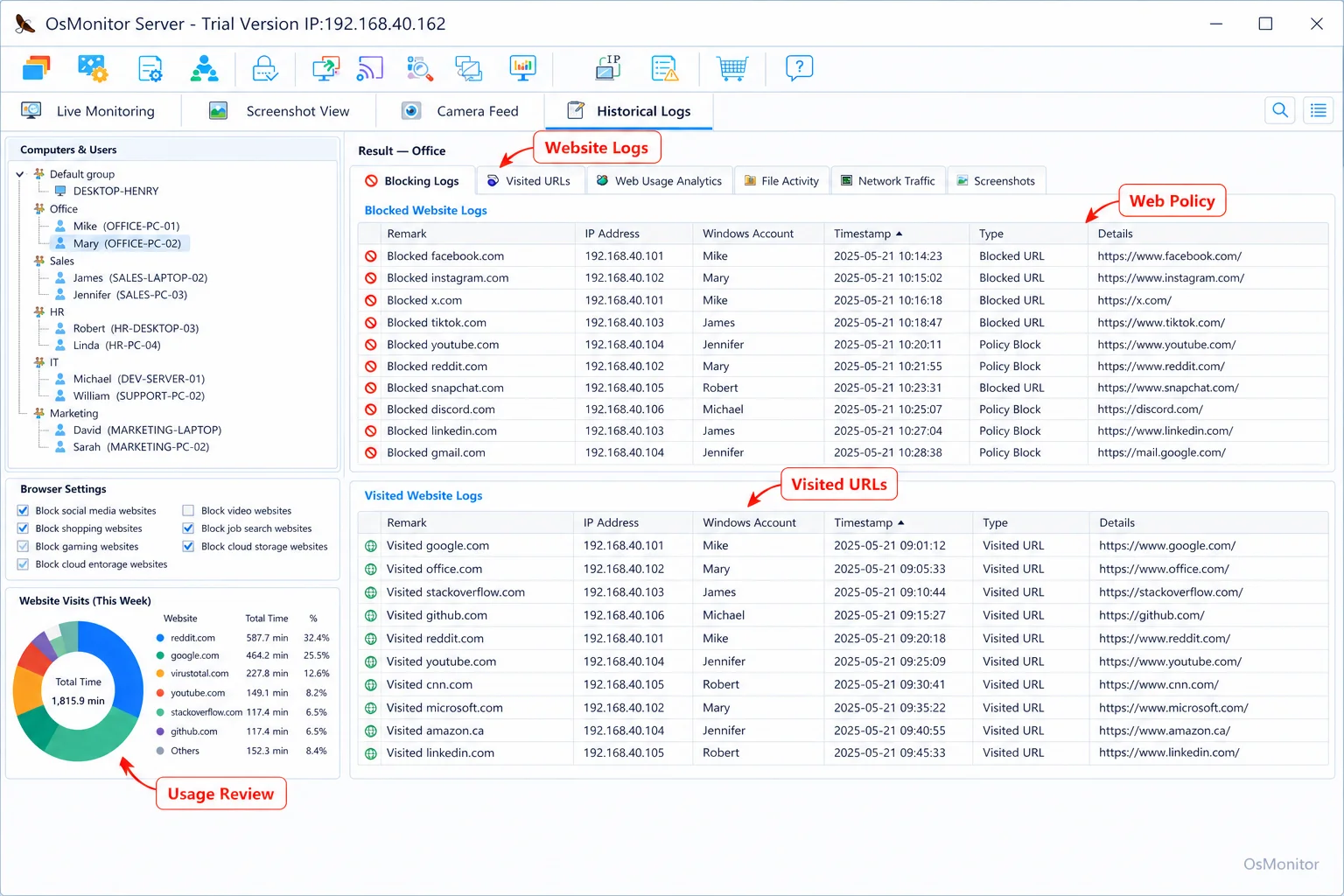Click the github.com purple legend dot

coord(160,731)
